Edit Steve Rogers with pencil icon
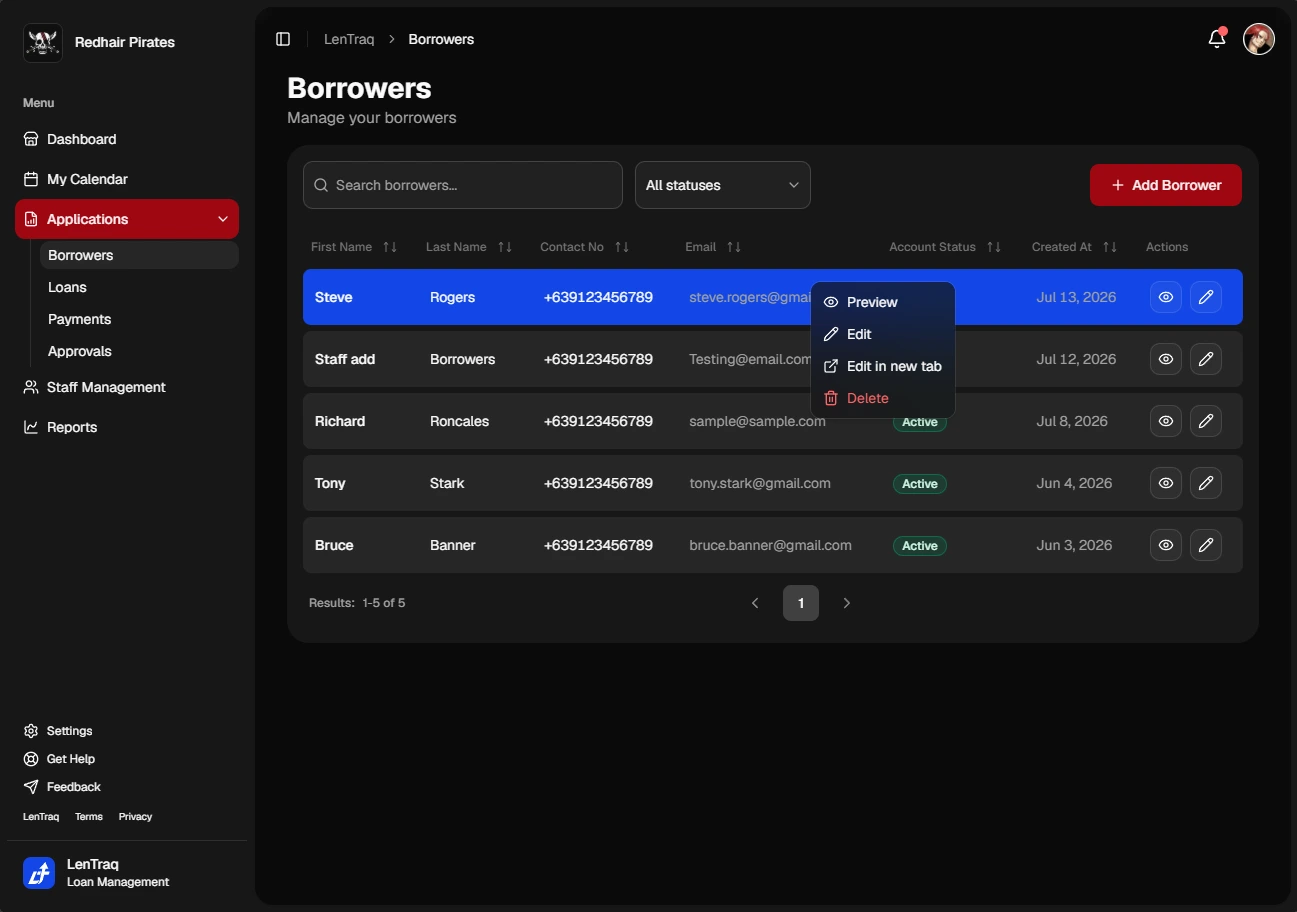This screenshot has height=912, width=1297. [1206, 297]
